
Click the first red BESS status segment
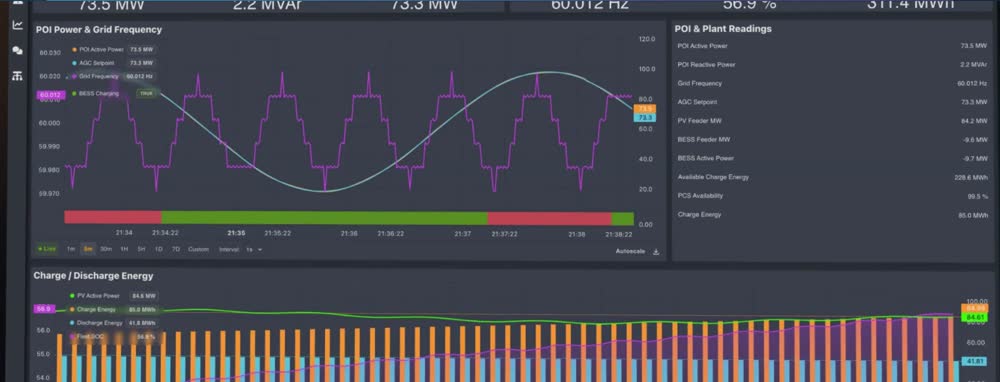click(113, 218)
